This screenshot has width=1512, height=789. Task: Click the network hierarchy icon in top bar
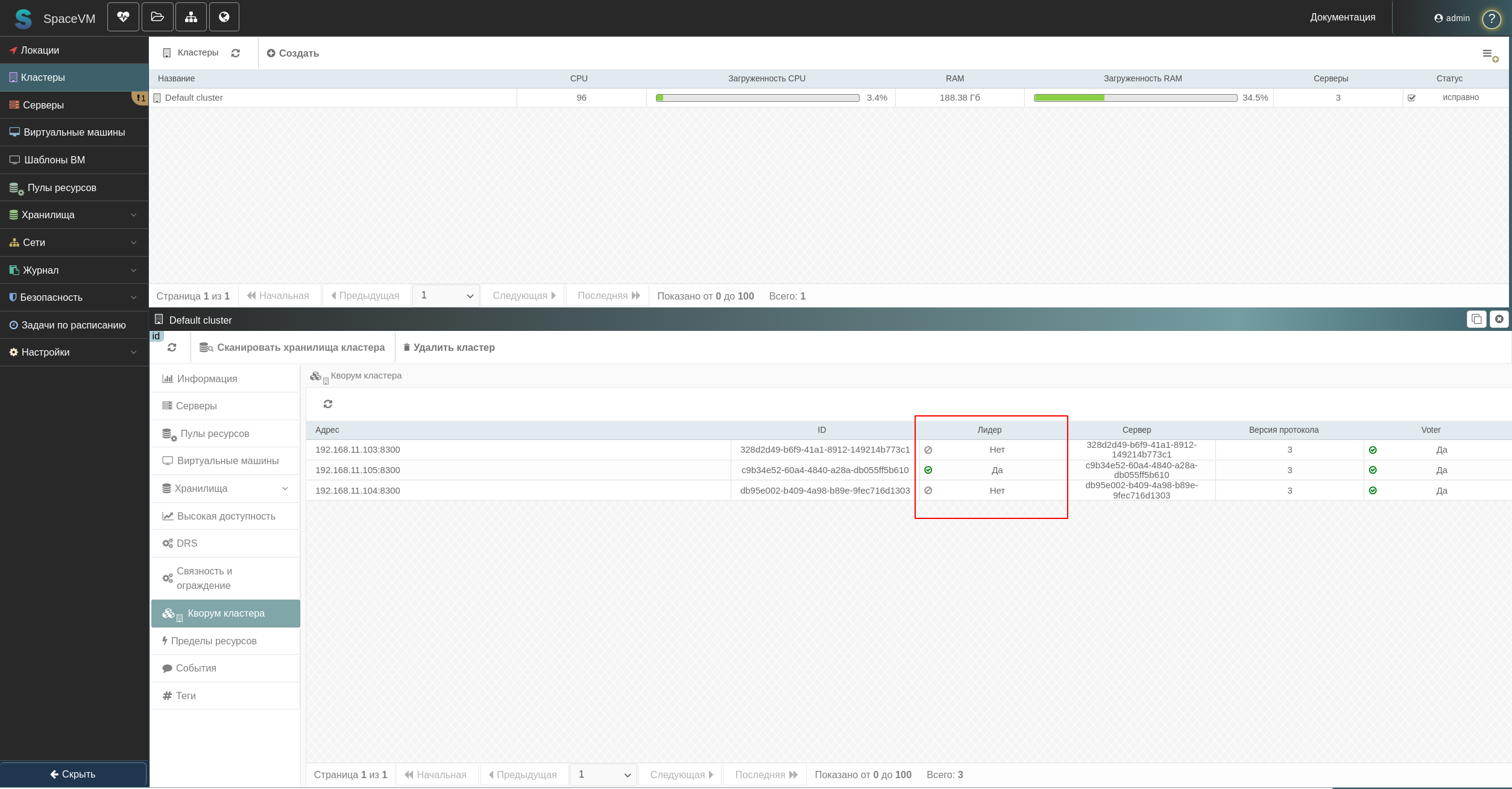point(191,17)
